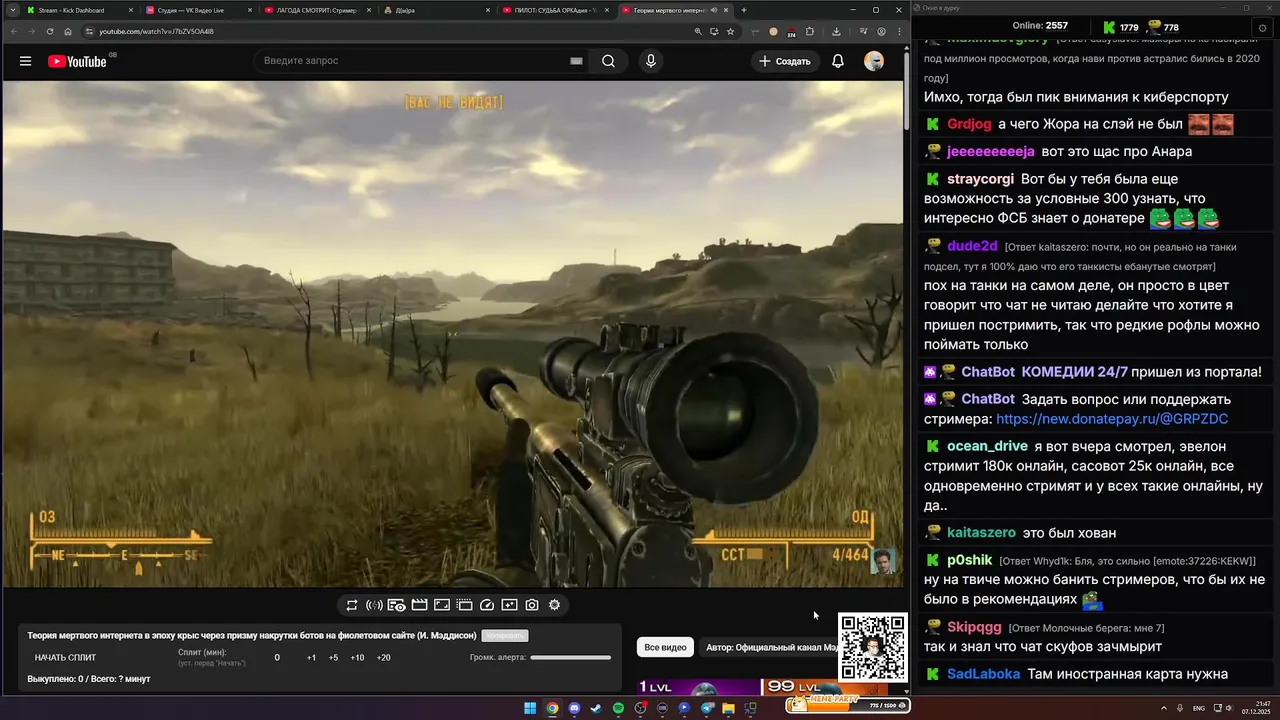Take a screenshot with the camera icon
Image resolution: width=1280 pixels, height=720 pixels.
532,605
